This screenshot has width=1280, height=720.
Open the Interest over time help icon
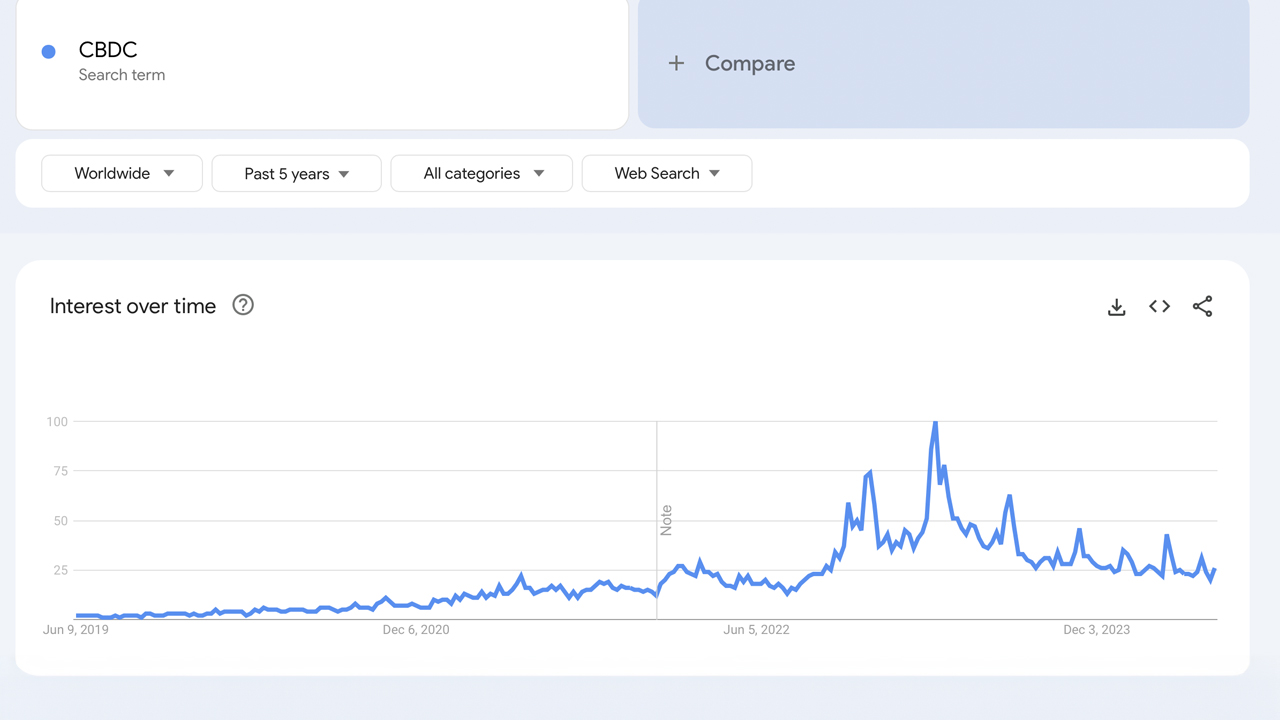243,305
